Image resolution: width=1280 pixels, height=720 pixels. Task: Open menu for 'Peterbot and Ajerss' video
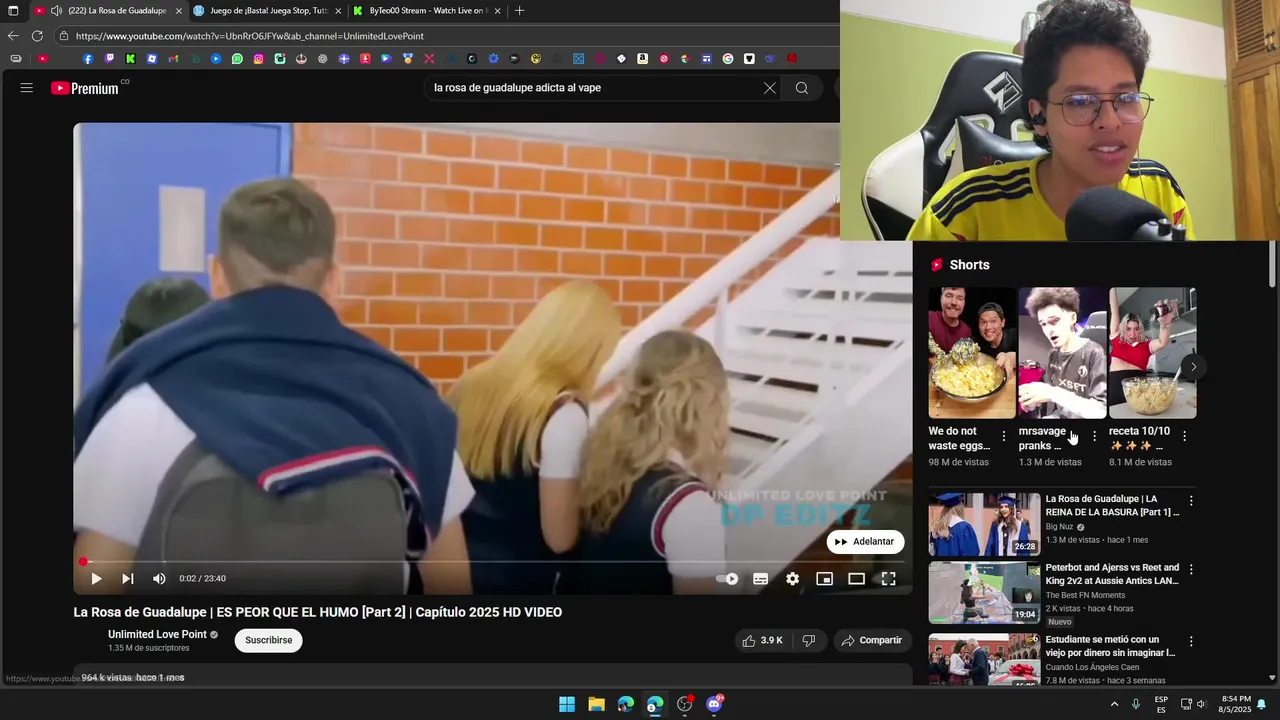coord(1191,569)
